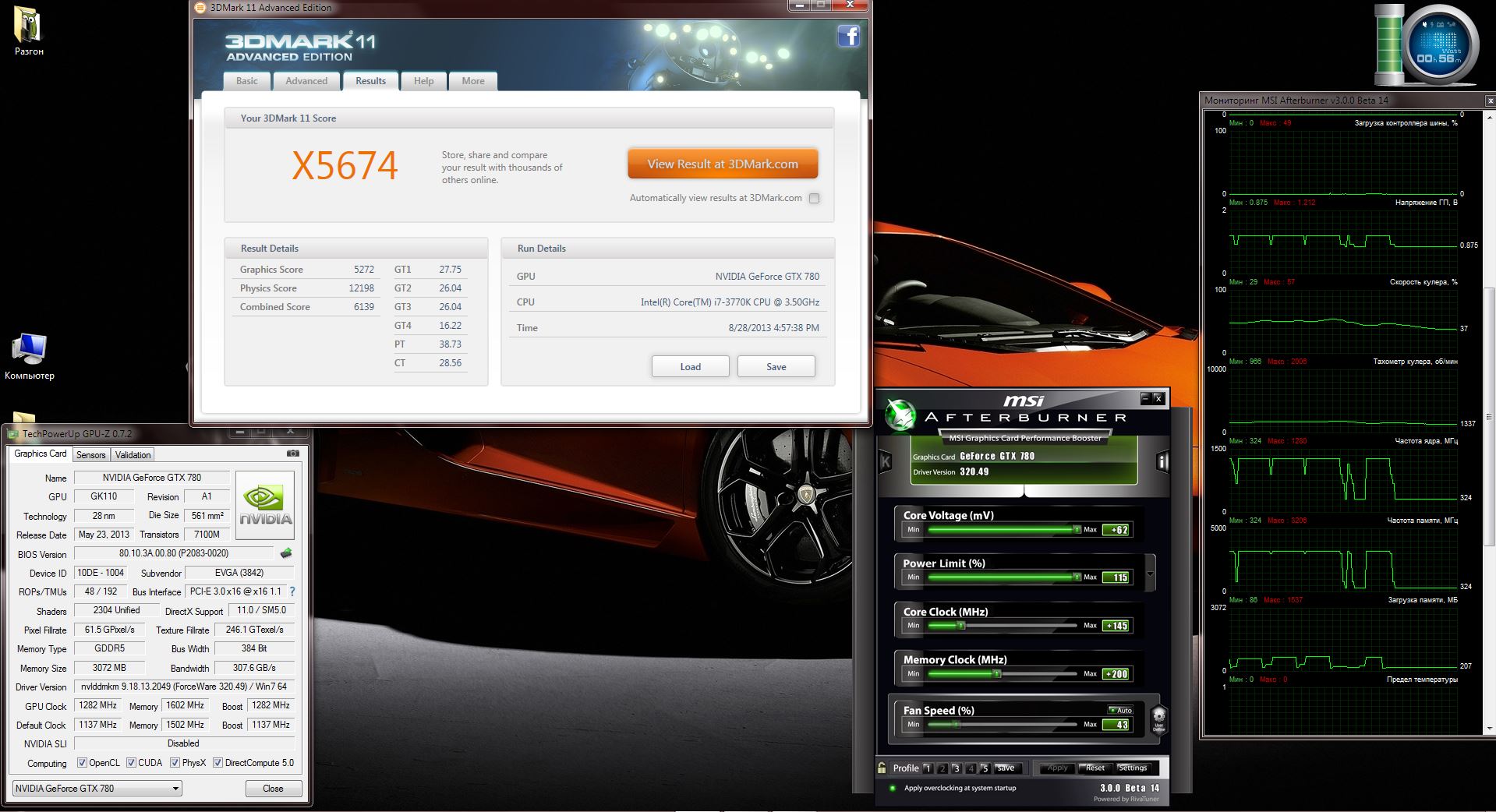Screen dimensions: 1496x812
Task: Click the Afterburner profile save button
Action: click(1006, 768)
